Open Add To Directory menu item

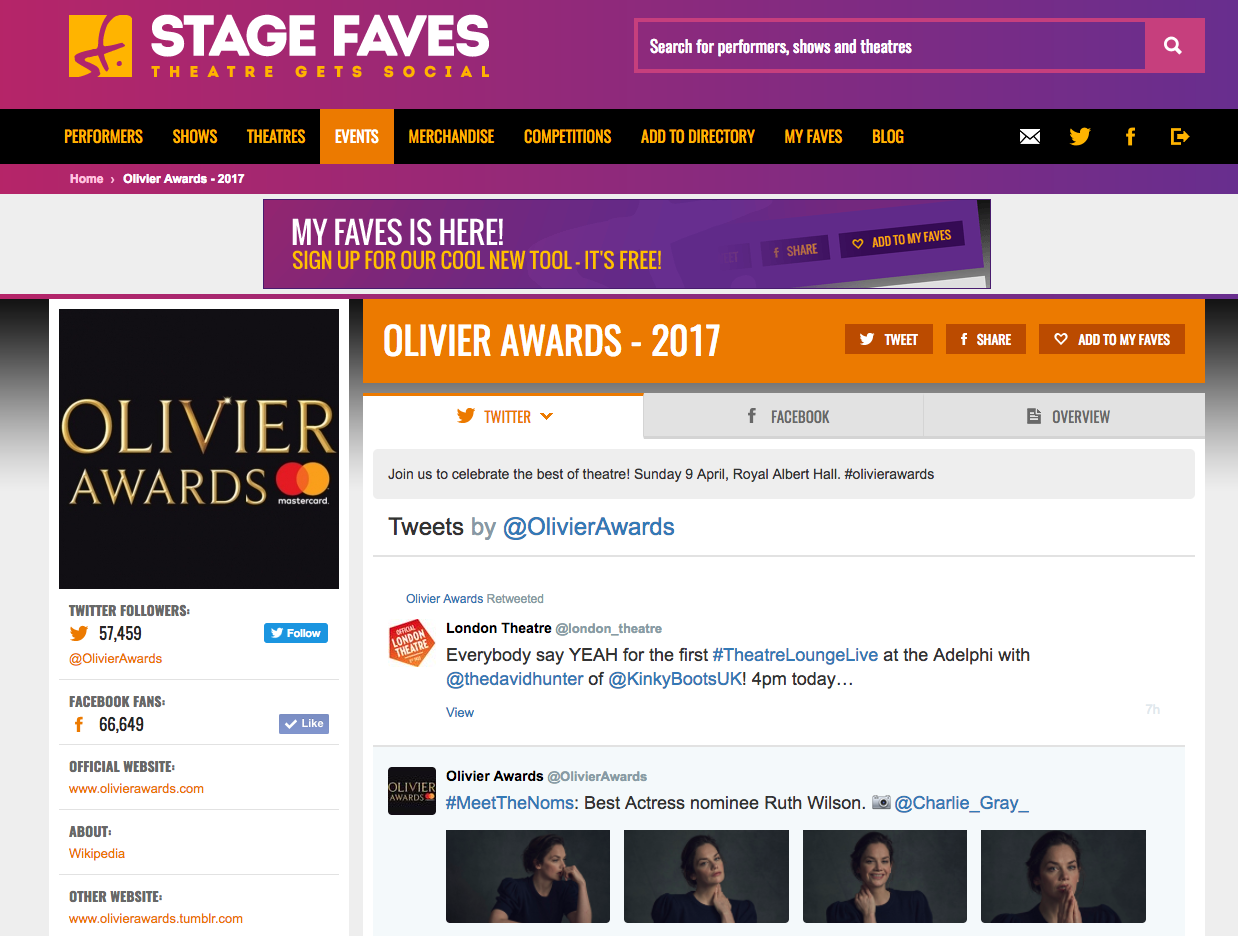click(698, 137)
